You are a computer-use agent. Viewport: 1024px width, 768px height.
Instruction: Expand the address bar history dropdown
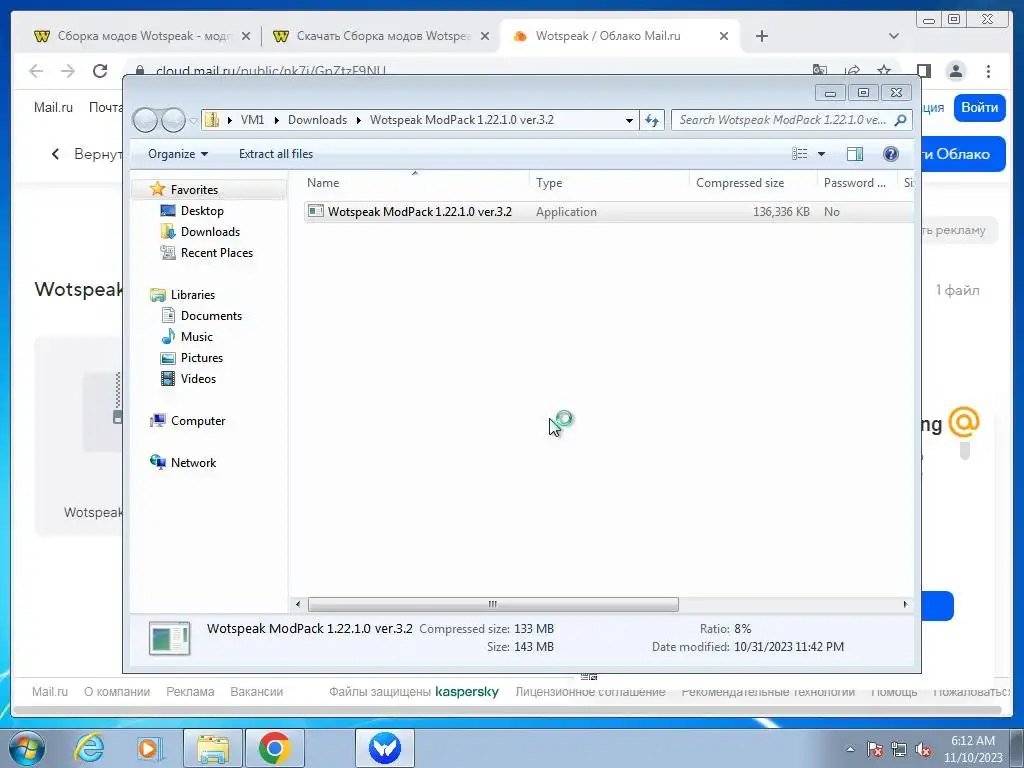[629, 121]
